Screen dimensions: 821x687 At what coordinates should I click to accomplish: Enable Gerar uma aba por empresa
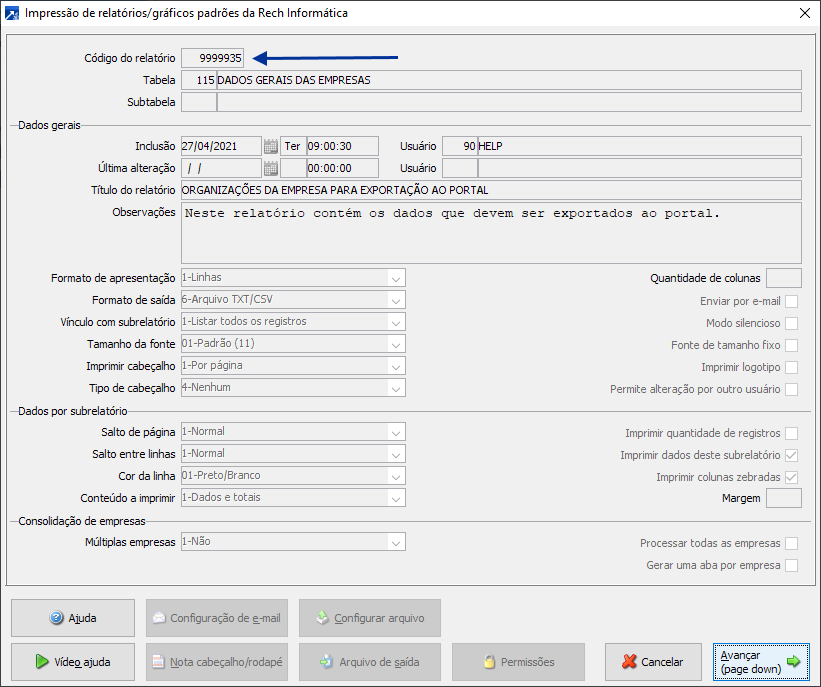point(791,565)
